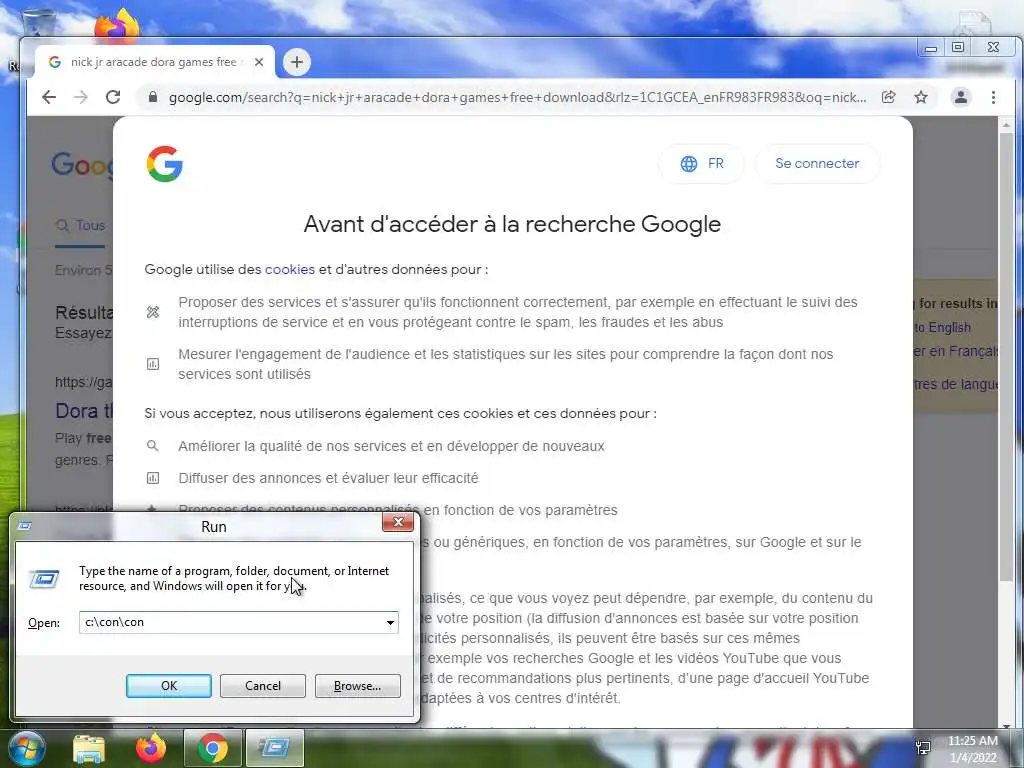Click the Google G logo in the dialog
The width and height of the screenshot is (1024, 768).
[x=165, y=163]
